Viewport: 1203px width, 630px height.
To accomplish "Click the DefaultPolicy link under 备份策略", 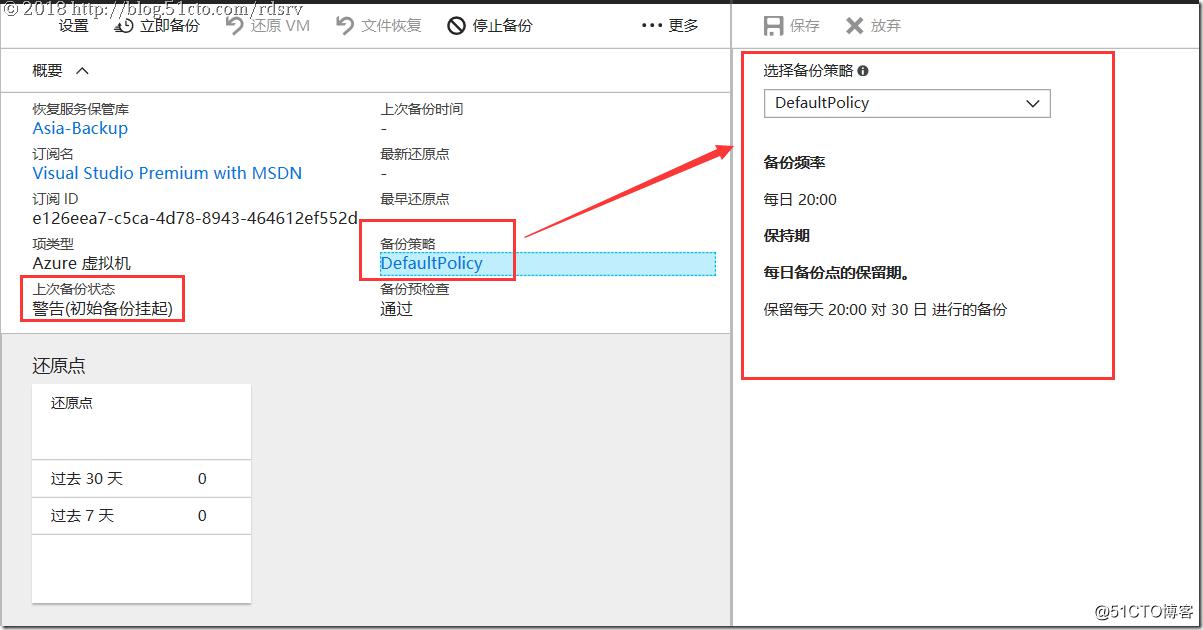I will (431, 263).
